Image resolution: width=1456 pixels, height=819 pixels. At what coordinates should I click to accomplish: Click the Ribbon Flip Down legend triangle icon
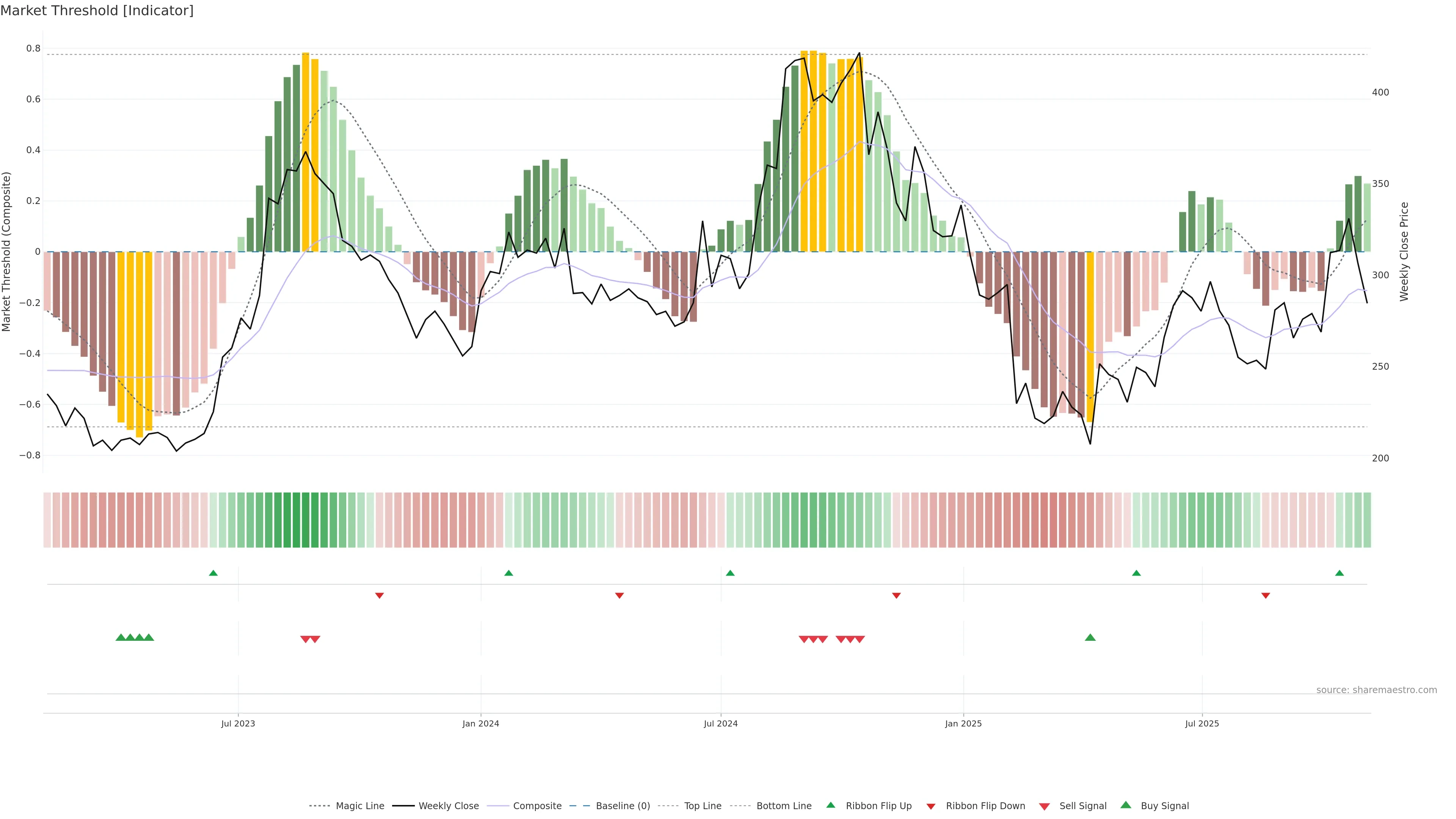pyautogui.click(x=931, y=806)
